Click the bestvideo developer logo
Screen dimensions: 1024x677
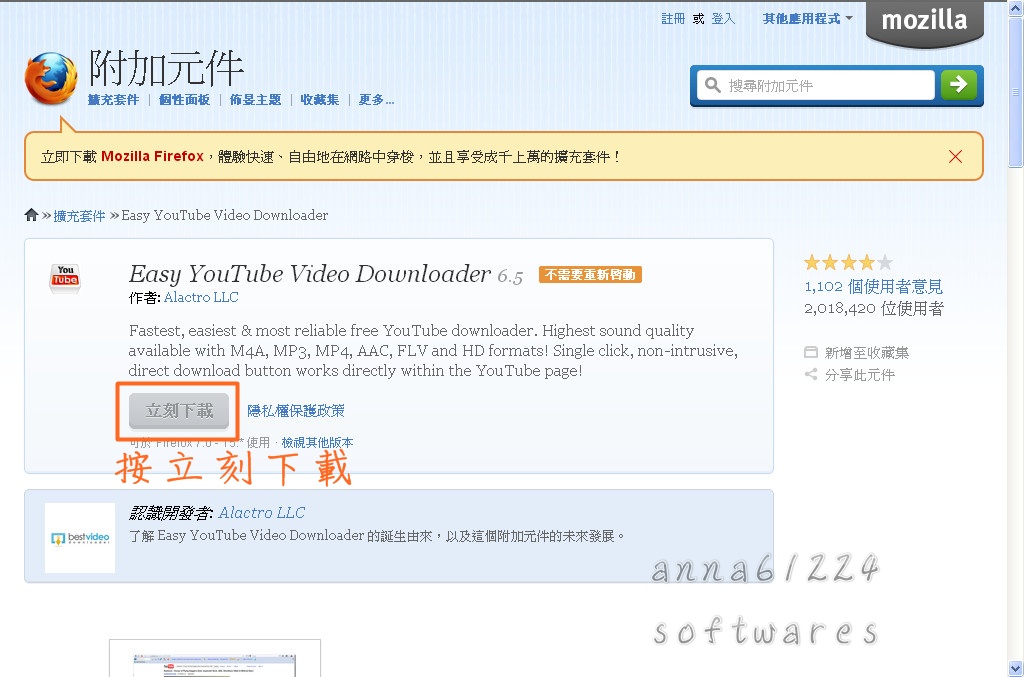(80, 538)
